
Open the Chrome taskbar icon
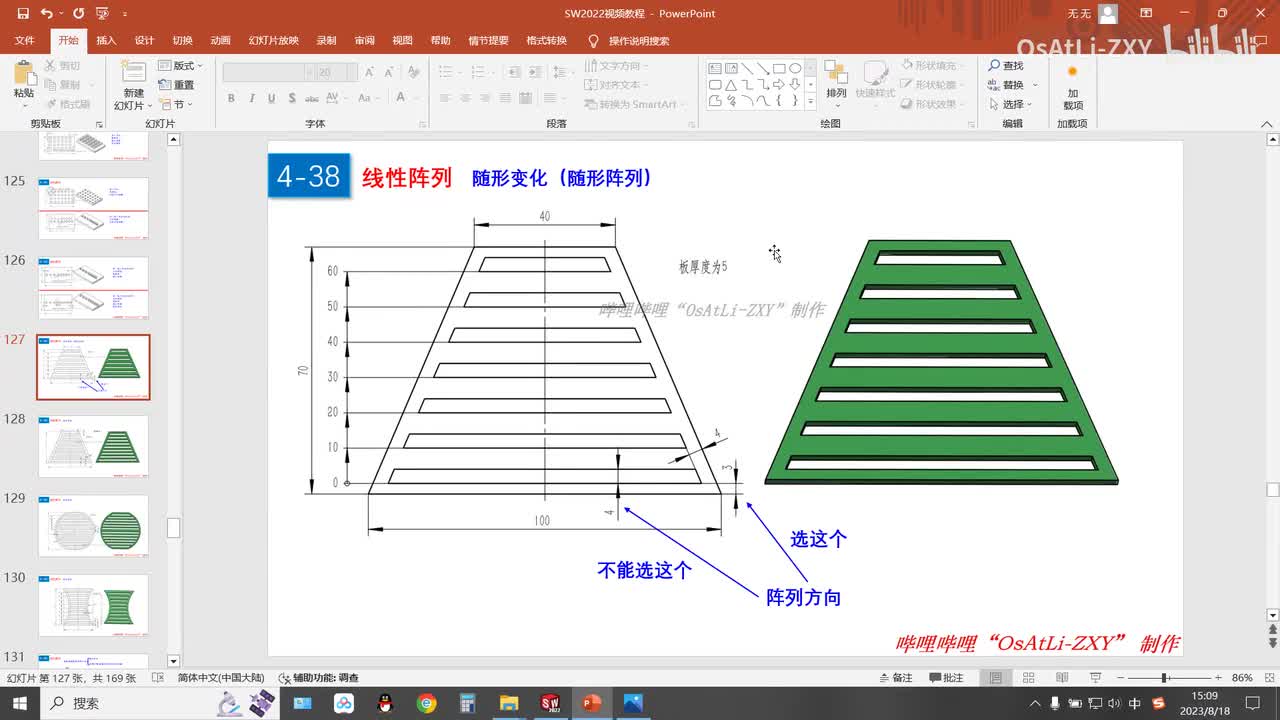point(426,703)
